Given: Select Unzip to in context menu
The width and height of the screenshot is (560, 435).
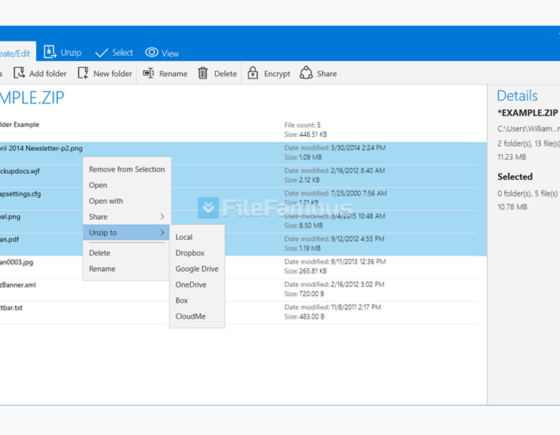Looking at the screenshot, I should click(x=127, y=232).
